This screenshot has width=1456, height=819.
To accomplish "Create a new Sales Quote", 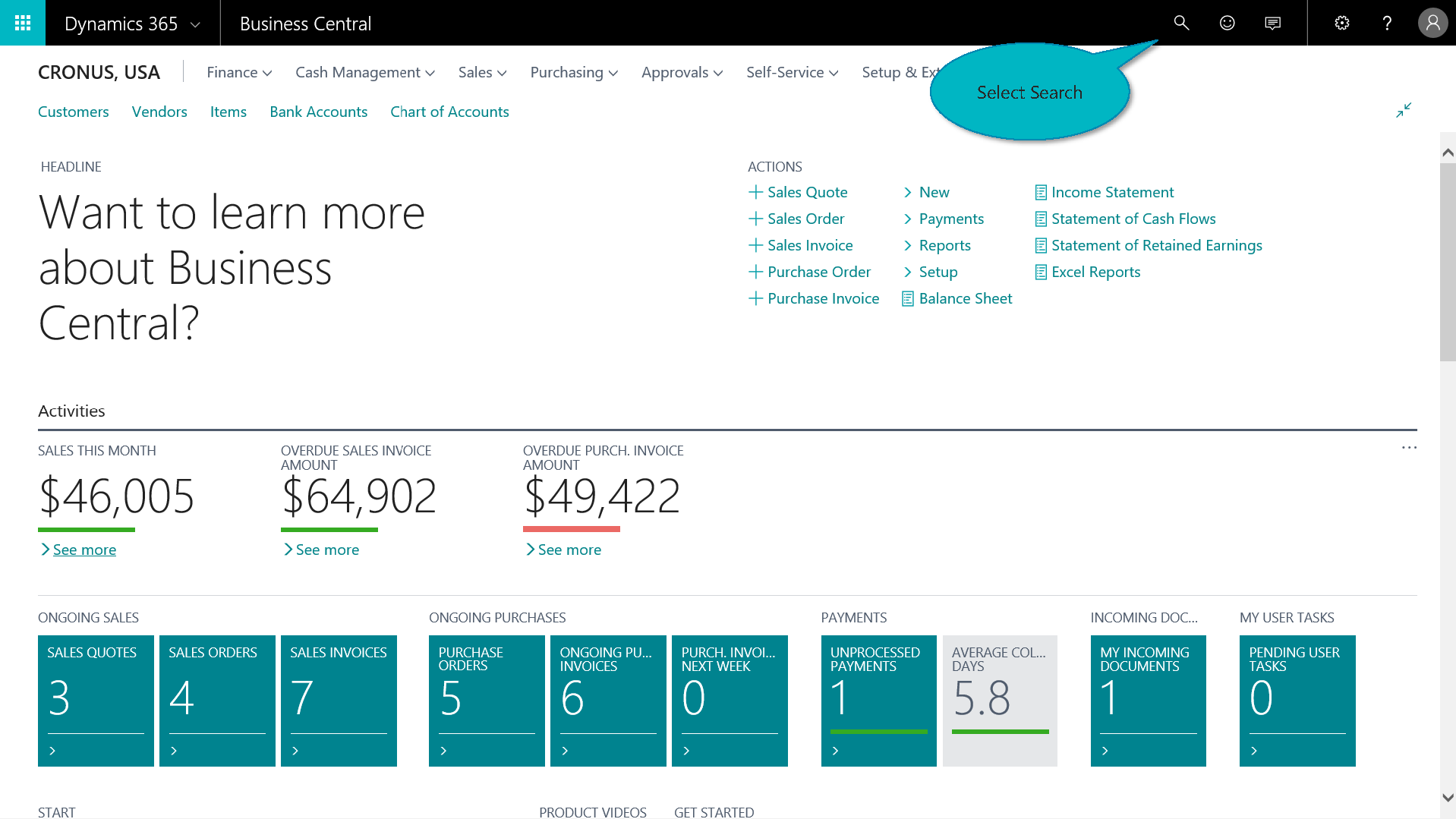I will pyautogui.click(x=806, y=192).
